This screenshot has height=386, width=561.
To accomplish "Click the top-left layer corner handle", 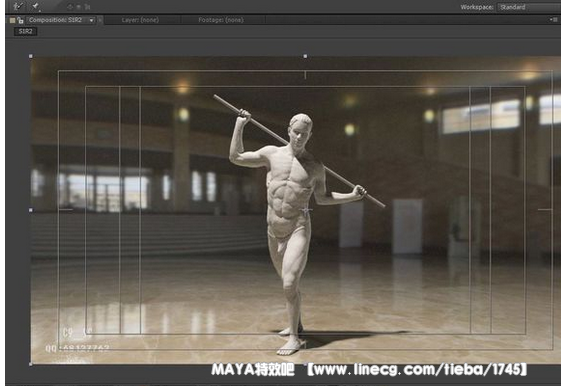I will [x=31, y=56].
